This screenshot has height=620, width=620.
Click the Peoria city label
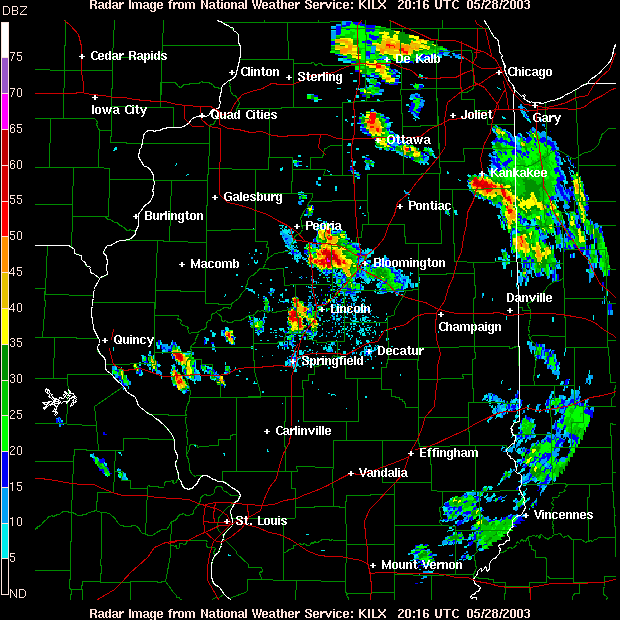(323, 226)
